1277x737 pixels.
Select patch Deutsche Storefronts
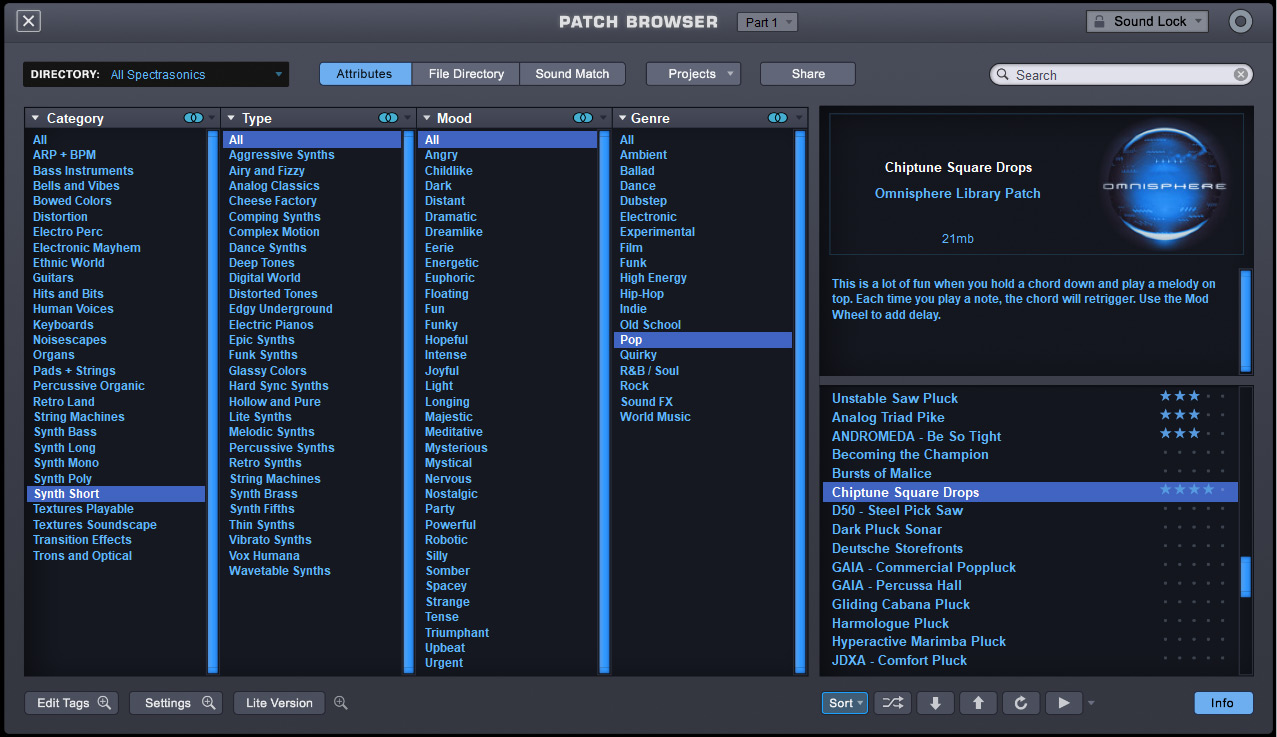[x=898, y=548]
